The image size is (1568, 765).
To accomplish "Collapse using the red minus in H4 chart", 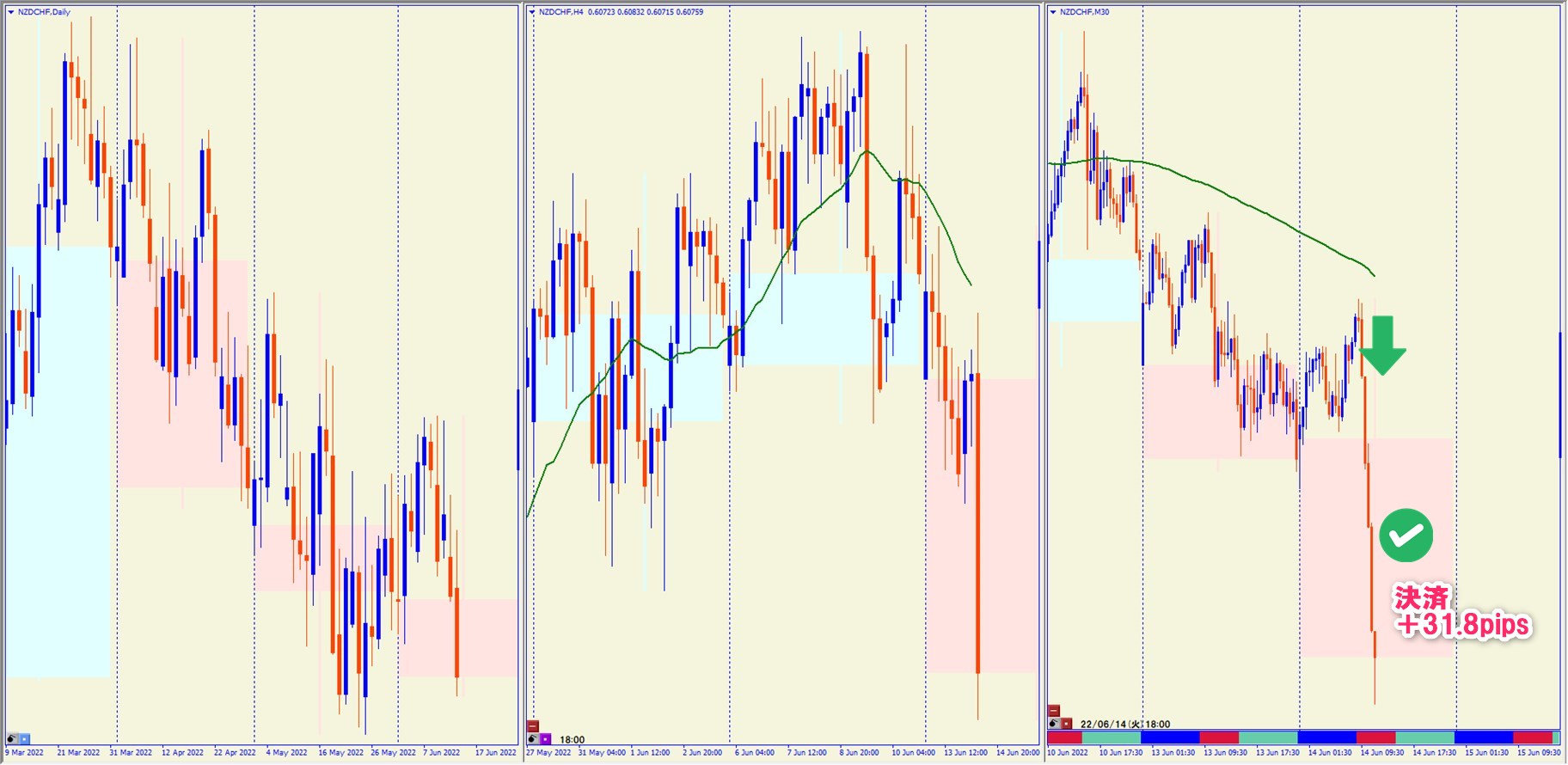I will 533,726.
